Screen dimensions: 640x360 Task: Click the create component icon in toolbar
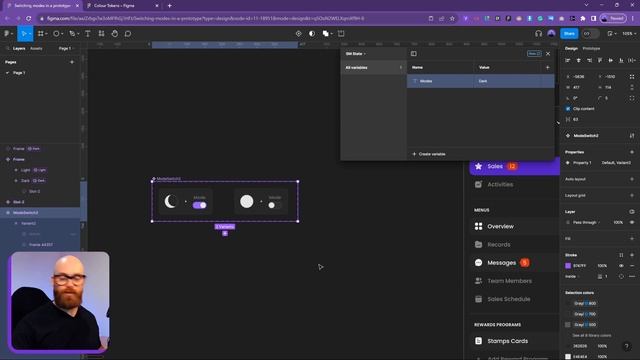(298, 33)
